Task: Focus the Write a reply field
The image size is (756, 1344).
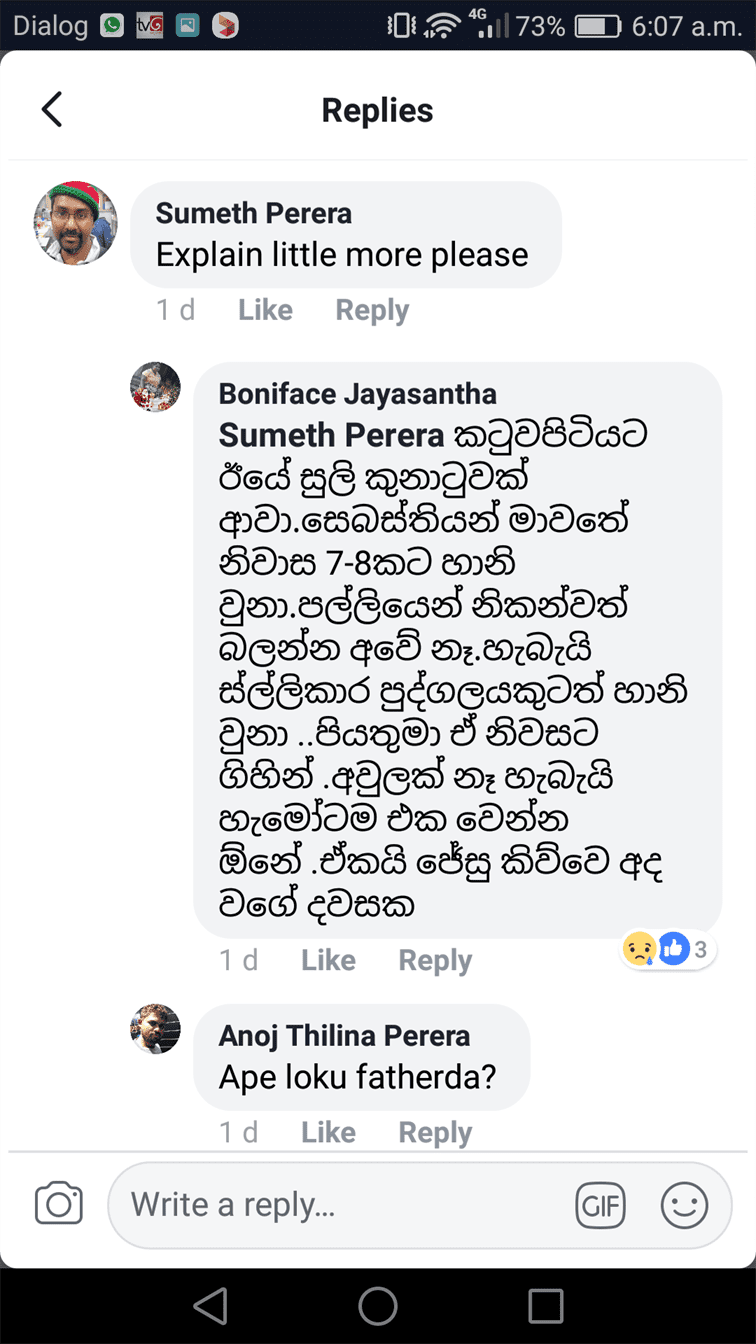Action: (339, 1205)
